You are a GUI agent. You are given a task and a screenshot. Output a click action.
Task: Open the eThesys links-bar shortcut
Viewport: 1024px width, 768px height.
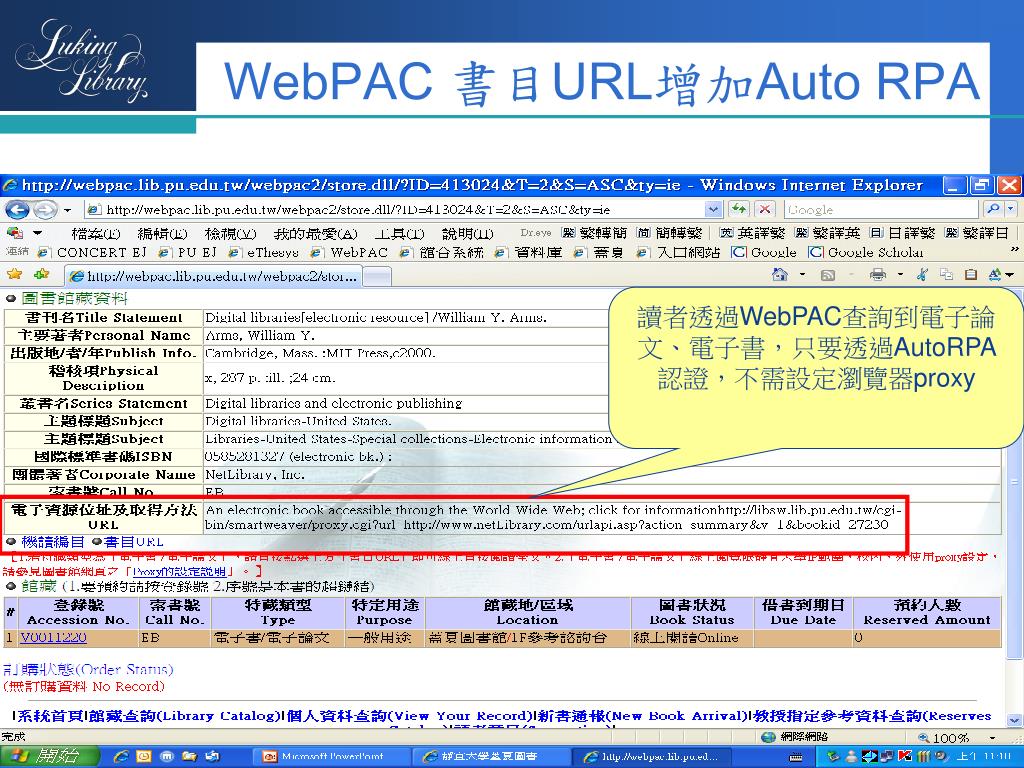pos(263,253)
